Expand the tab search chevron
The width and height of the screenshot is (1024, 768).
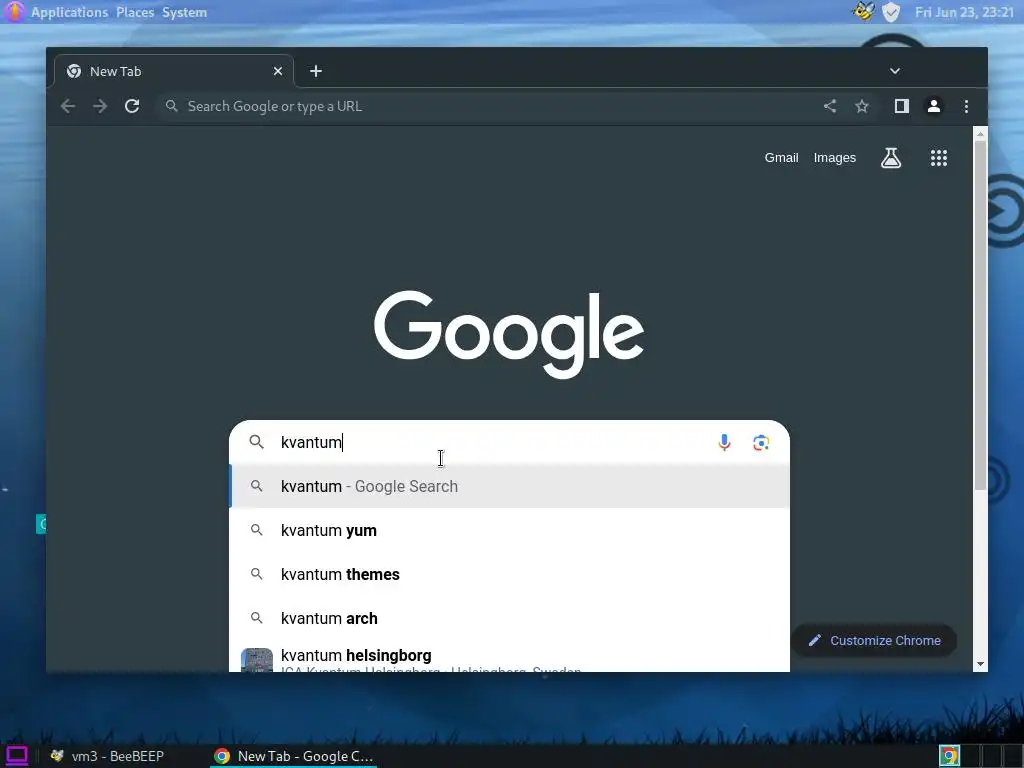tap(895, 71)
